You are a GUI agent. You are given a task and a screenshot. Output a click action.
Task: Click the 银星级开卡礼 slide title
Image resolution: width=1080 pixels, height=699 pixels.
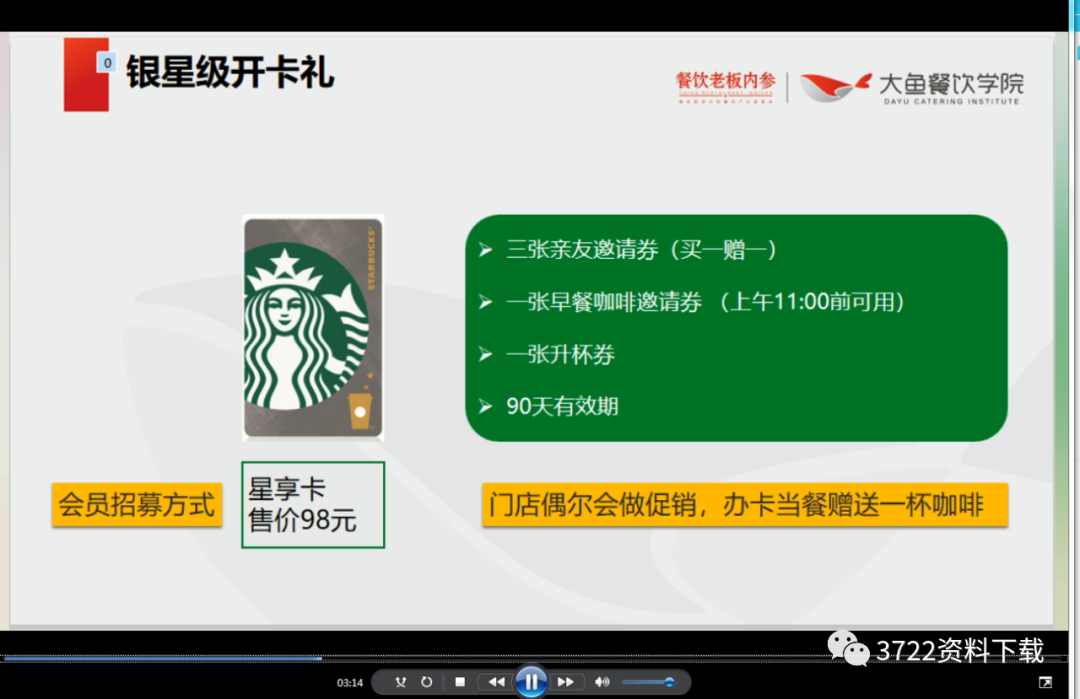click(230, 72)
